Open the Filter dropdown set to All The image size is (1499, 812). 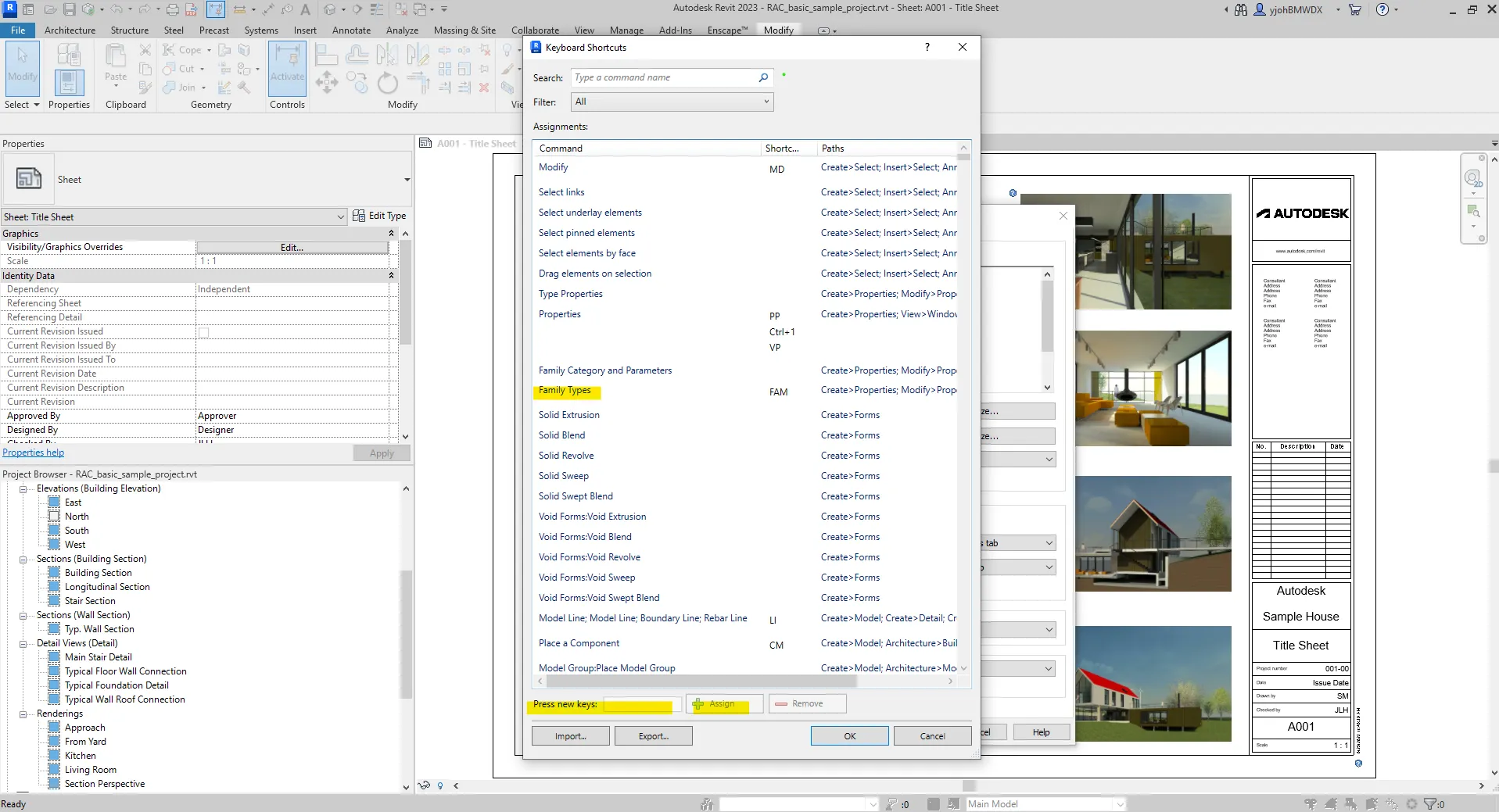point(672,102)
